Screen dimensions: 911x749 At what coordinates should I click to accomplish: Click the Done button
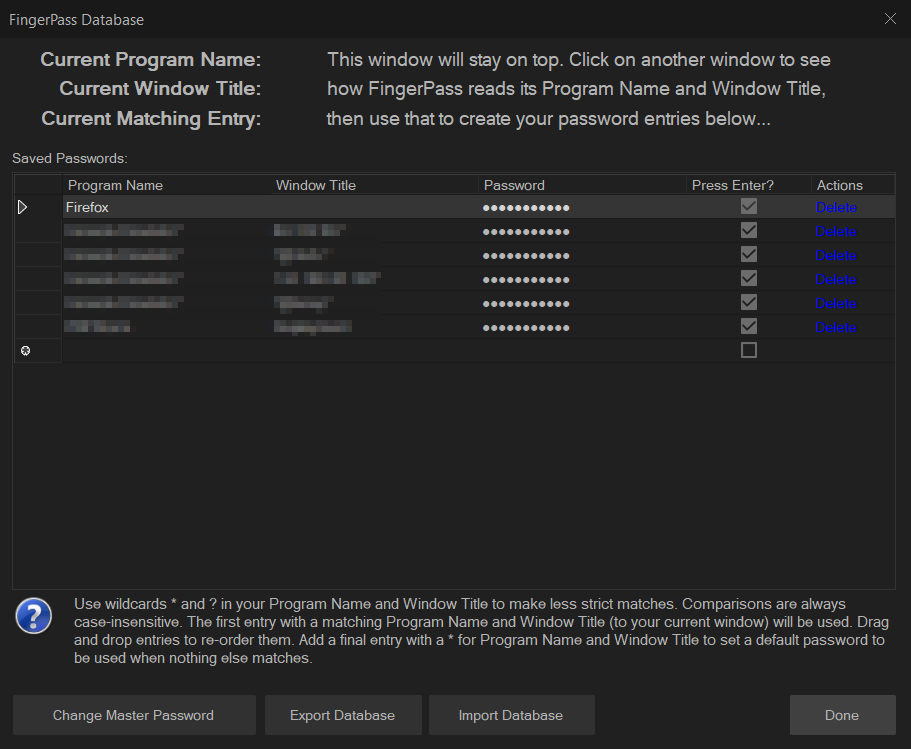coord(842,715)
